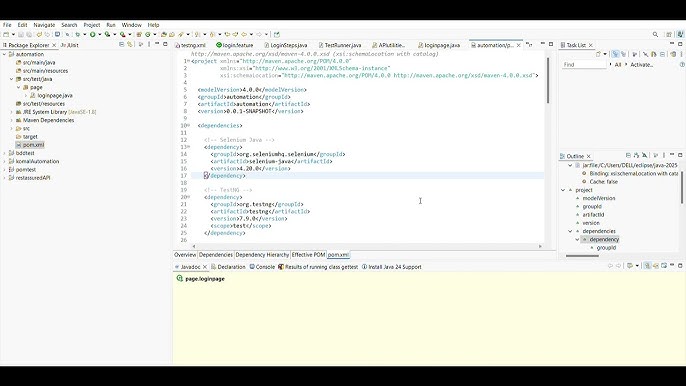686x386 pixels.
Task: Click the Save icon in main toolbar
Action: click(x=21, y=34)
